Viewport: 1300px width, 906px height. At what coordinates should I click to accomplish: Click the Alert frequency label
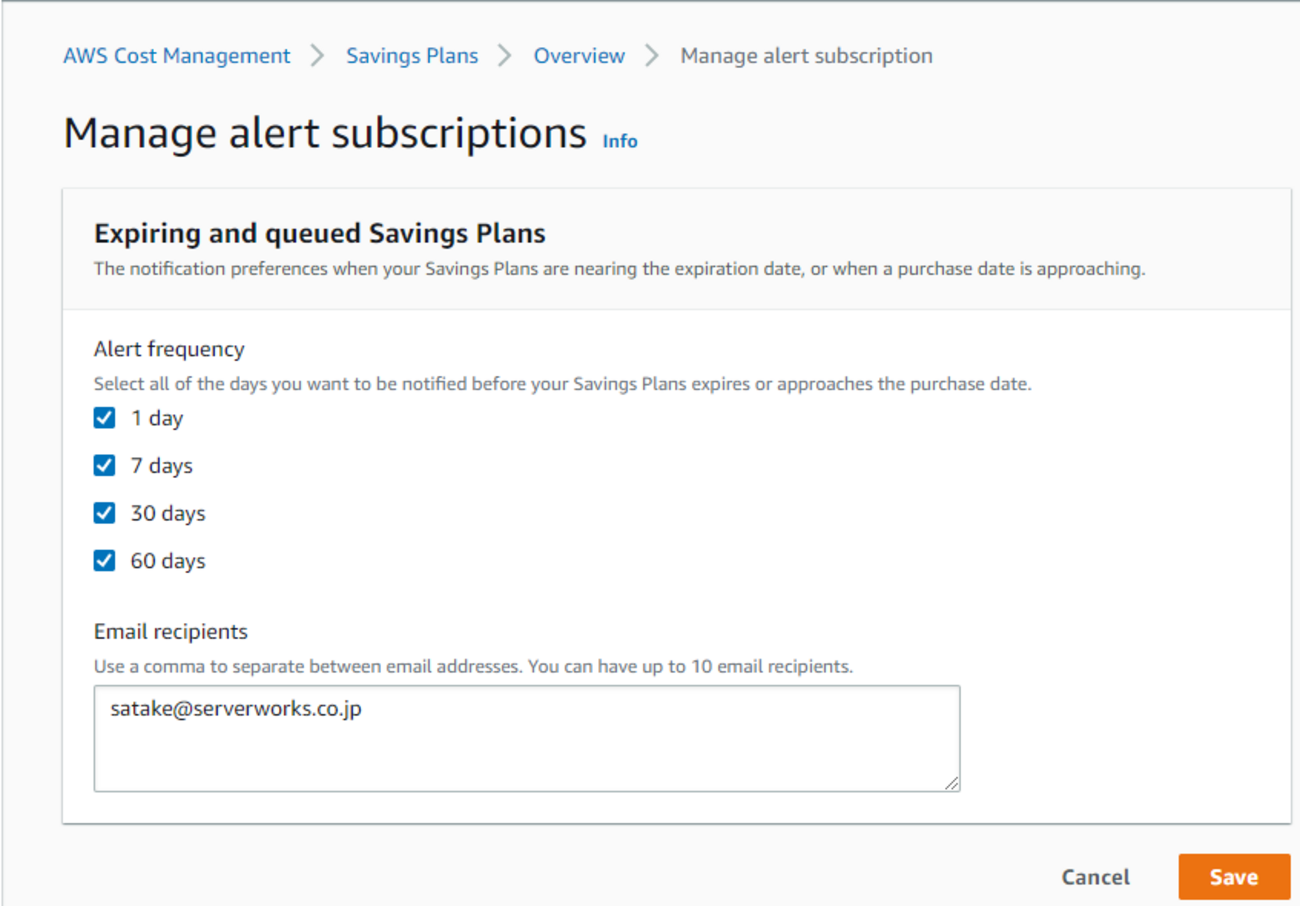(x=169, y=349)
